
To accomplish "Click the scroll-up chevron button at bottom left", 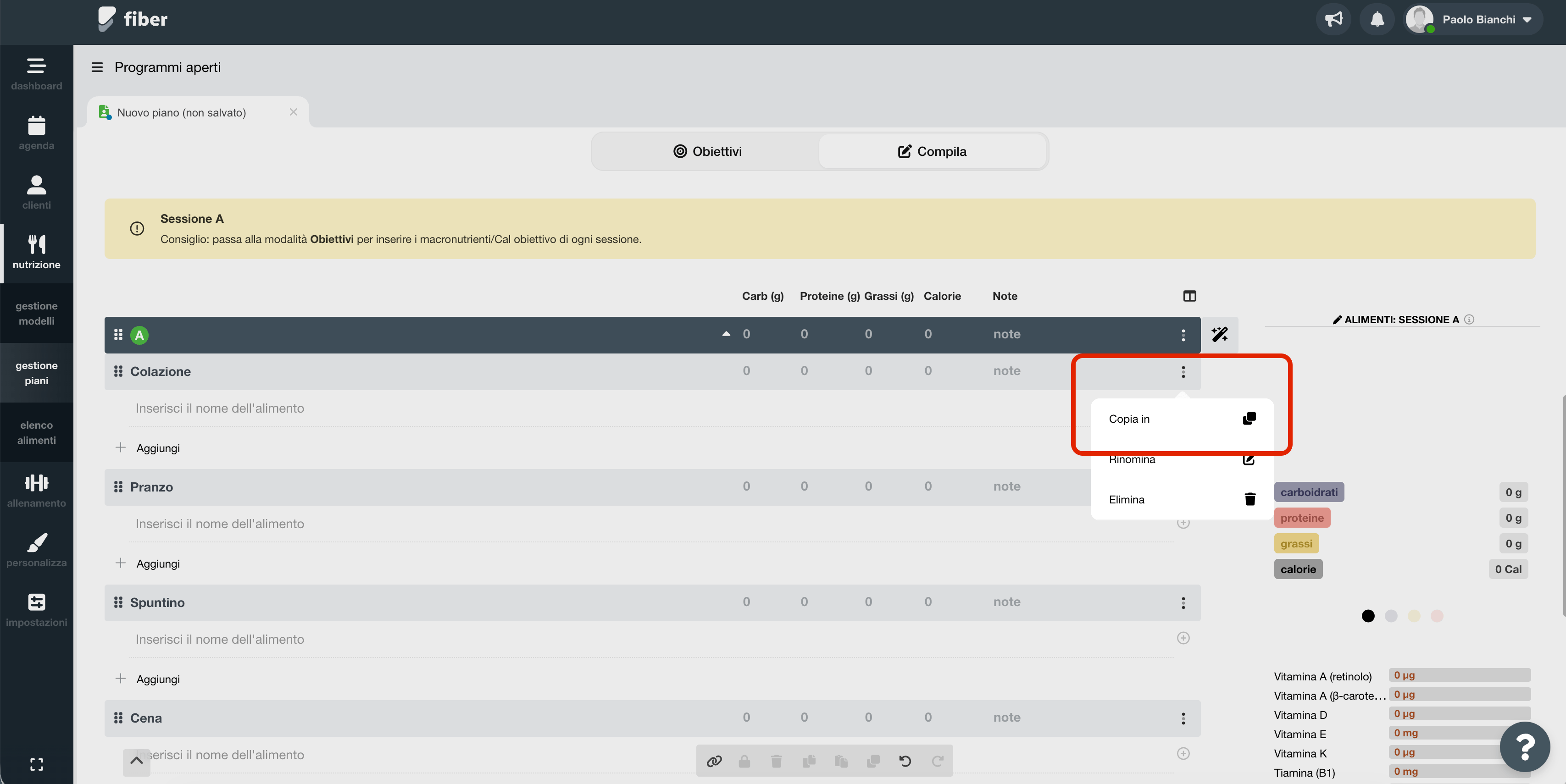I will coord(136,761).
